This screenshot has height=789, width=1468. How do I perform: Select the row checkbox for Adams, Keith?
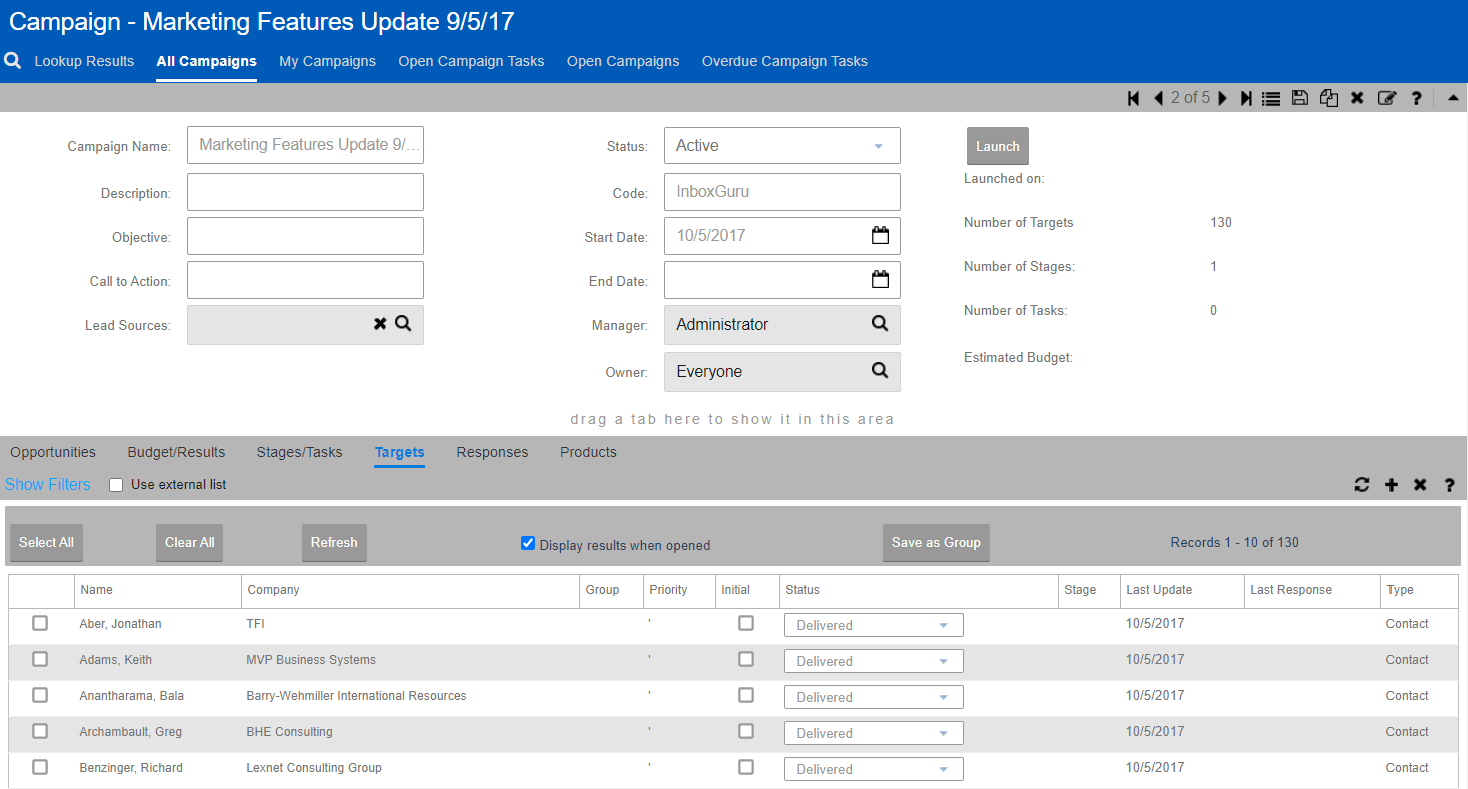point(40,659)
